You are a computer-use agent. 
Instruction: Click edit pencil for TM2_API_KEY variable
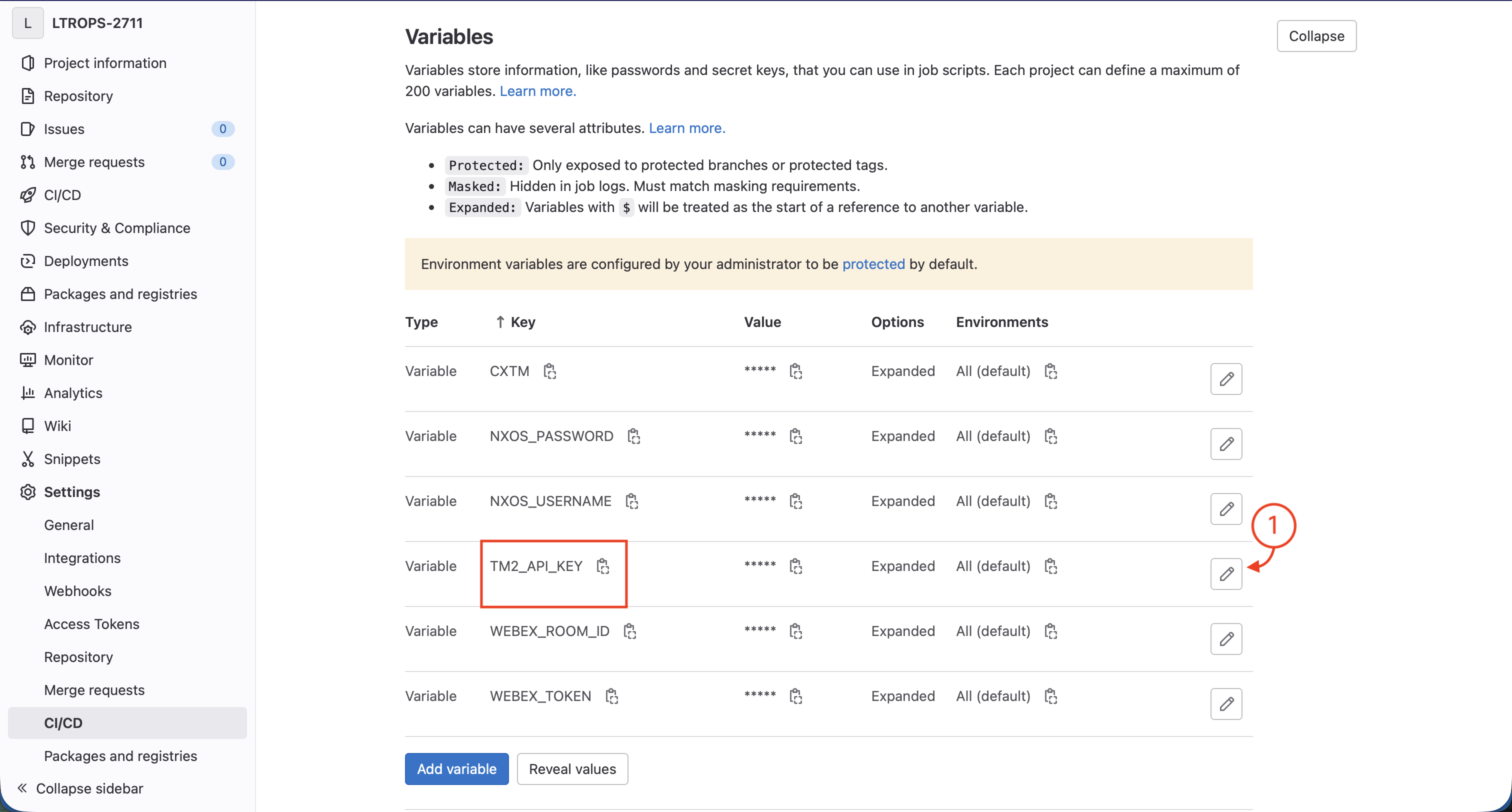coord(1225,573)
